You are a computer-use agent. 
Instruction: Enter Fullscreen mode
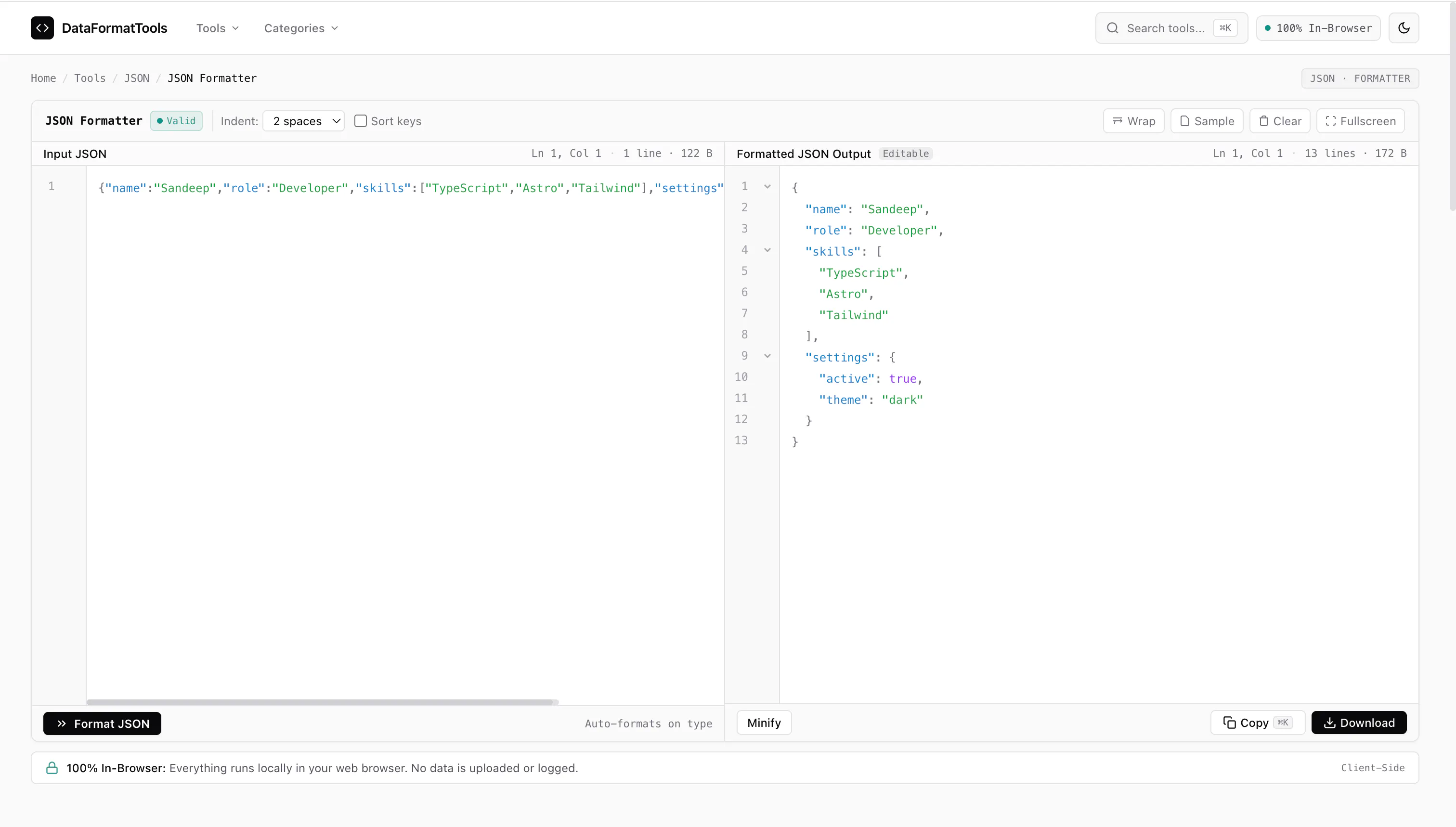pyautogui.click(x=1360, y=121)
